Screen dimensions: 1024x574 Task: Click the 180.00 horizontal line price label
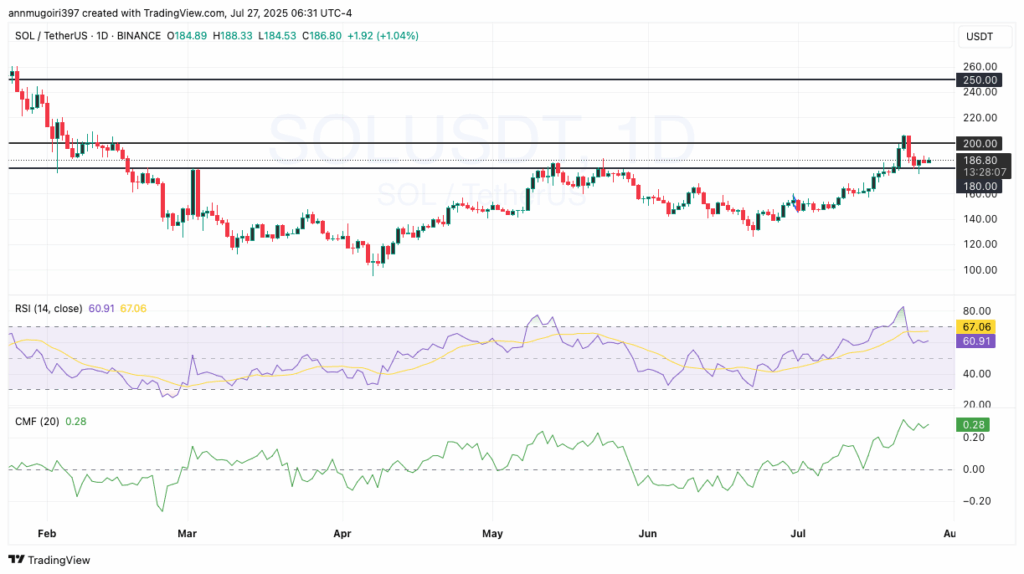click(x=977, y=186)
